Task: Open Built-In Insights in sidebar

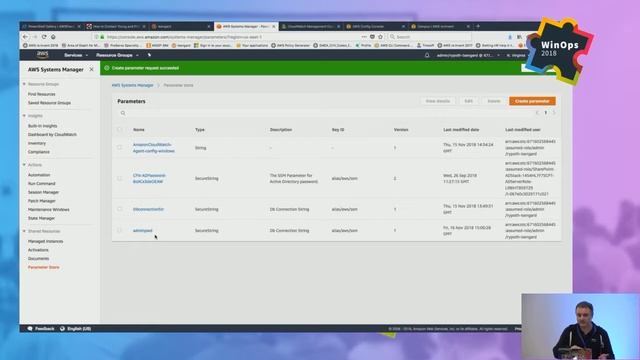Action: point(42,126)
